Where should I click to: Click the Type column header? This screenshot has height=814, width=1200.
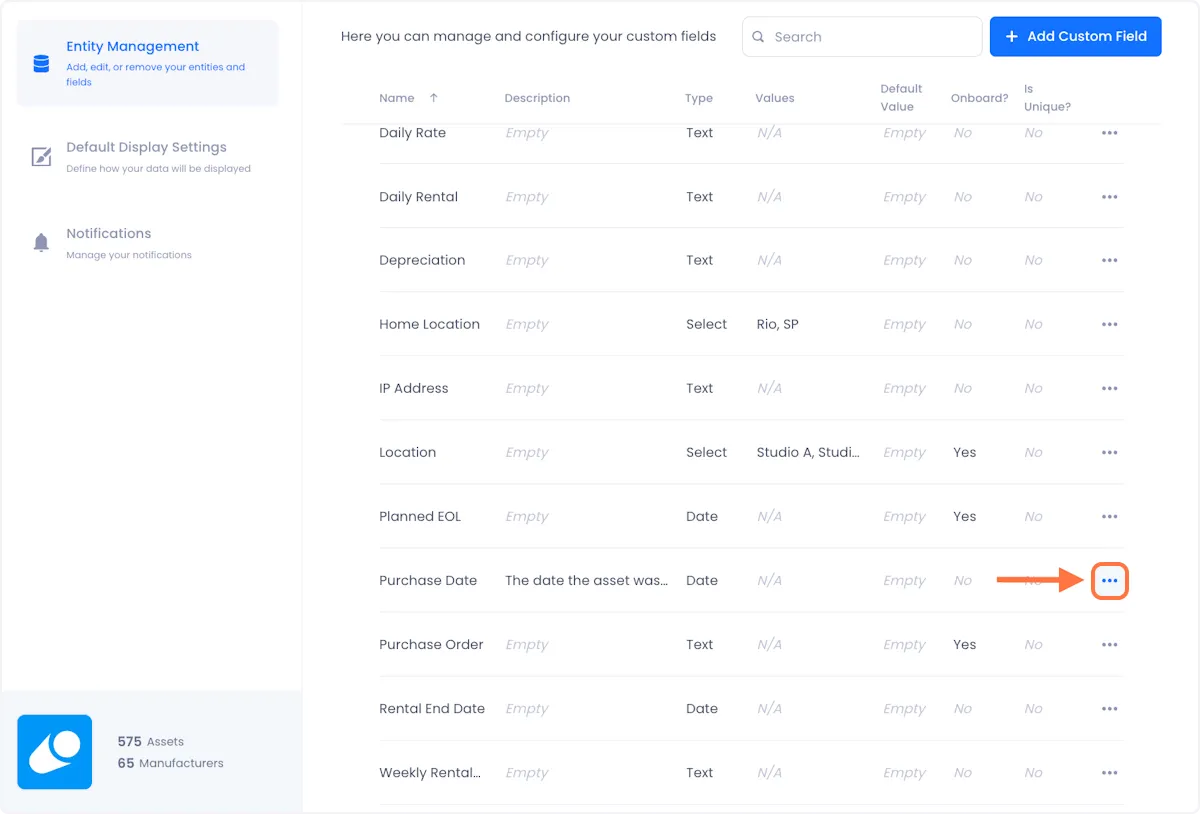pos(699,98)
